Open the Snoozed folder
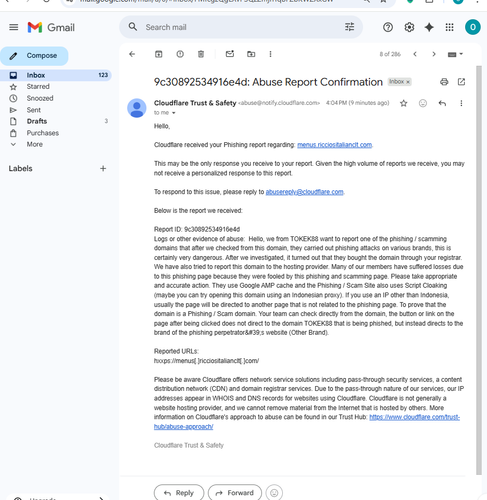The image size is (487, 500). point(40,98)
